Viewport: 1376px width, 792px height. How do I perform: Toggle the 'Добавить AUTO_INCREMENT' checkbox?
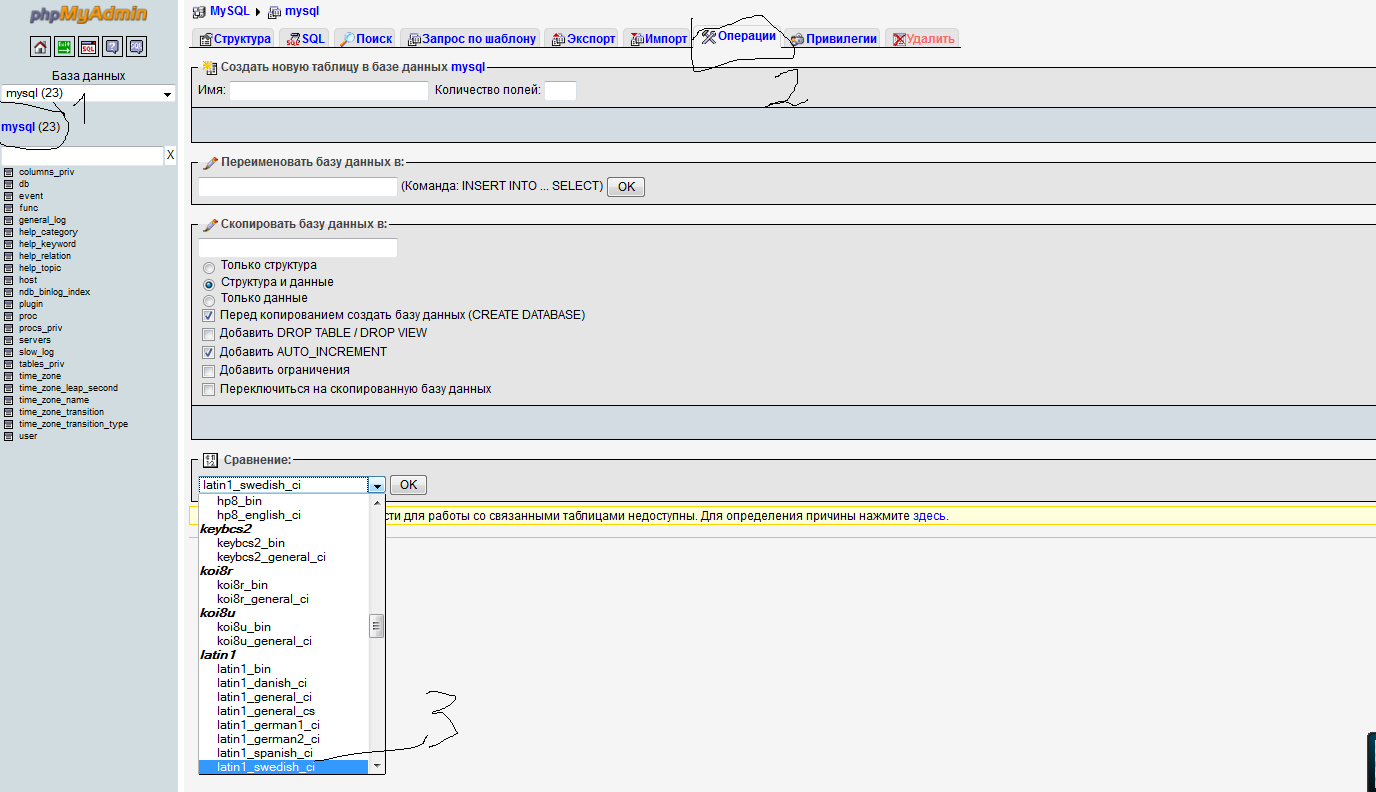pos(209,352)
